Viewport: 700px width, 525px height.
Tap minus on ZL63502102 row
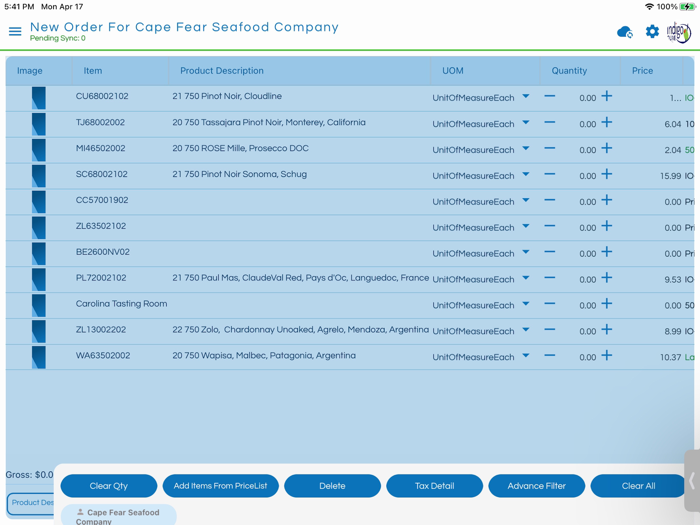click(550, 225)
